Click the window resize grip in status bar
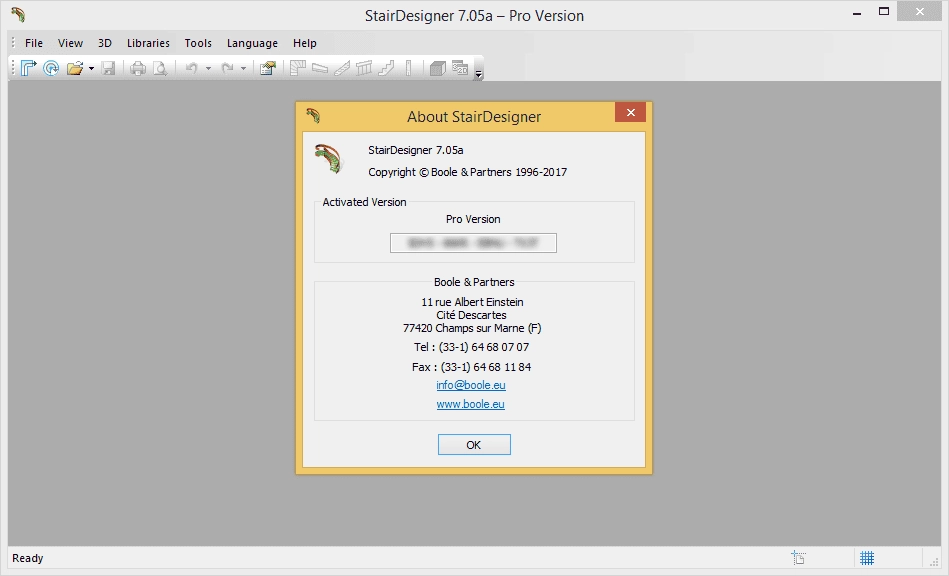The height and width of the screenshot is (576, 949). coord(934,561)
